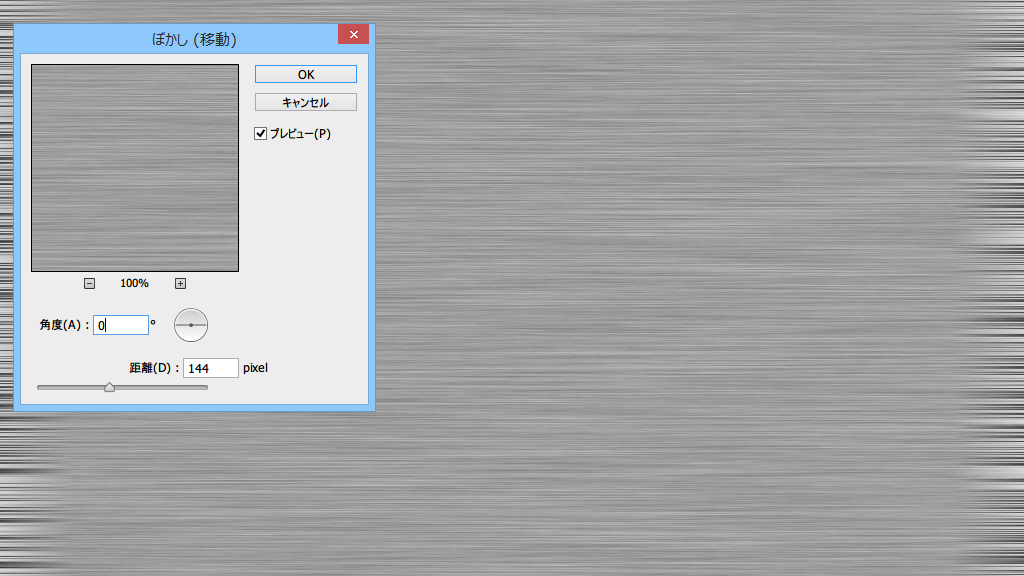Click the ぼかし (移動) dialog title
This screenshot has width=1024, height=576.
coord(194,40)
